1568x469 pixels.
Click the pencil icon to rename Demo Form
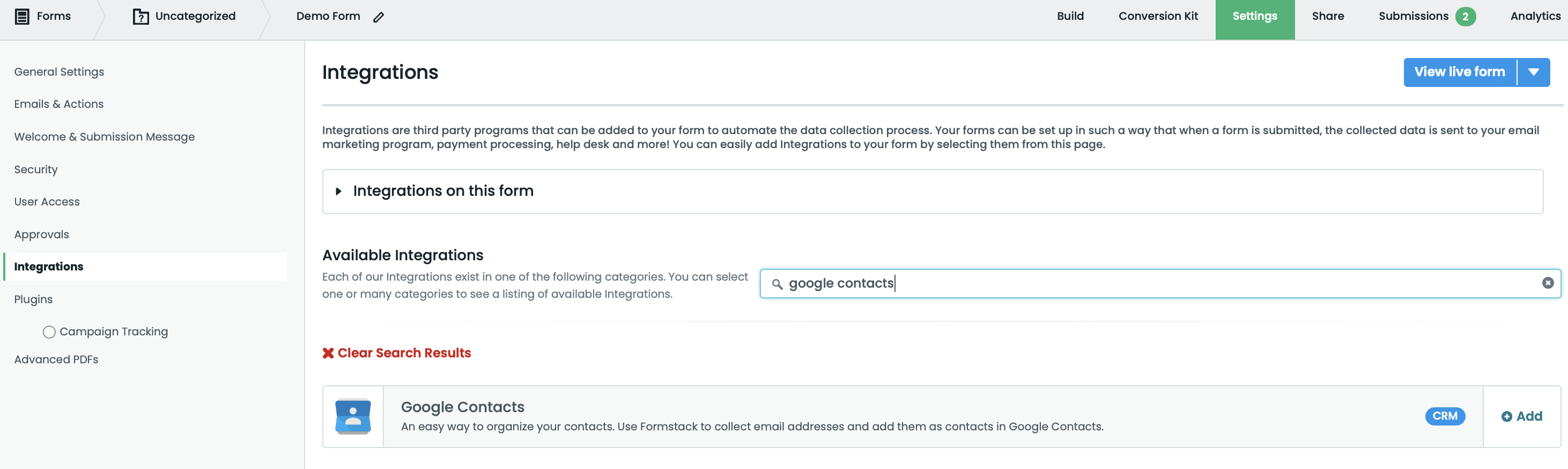pyautogui.click(x=379, y=17)
